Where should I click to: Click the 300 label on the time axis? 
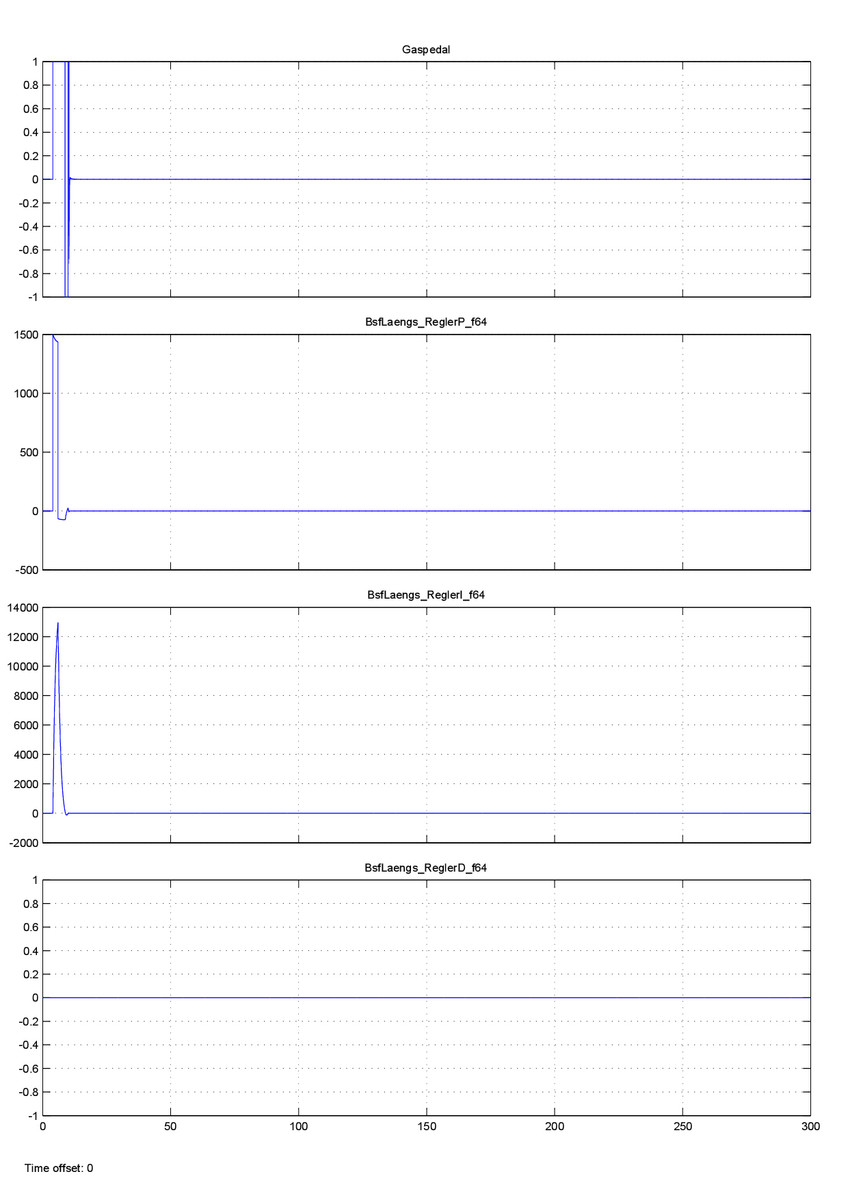point(810,1127)
